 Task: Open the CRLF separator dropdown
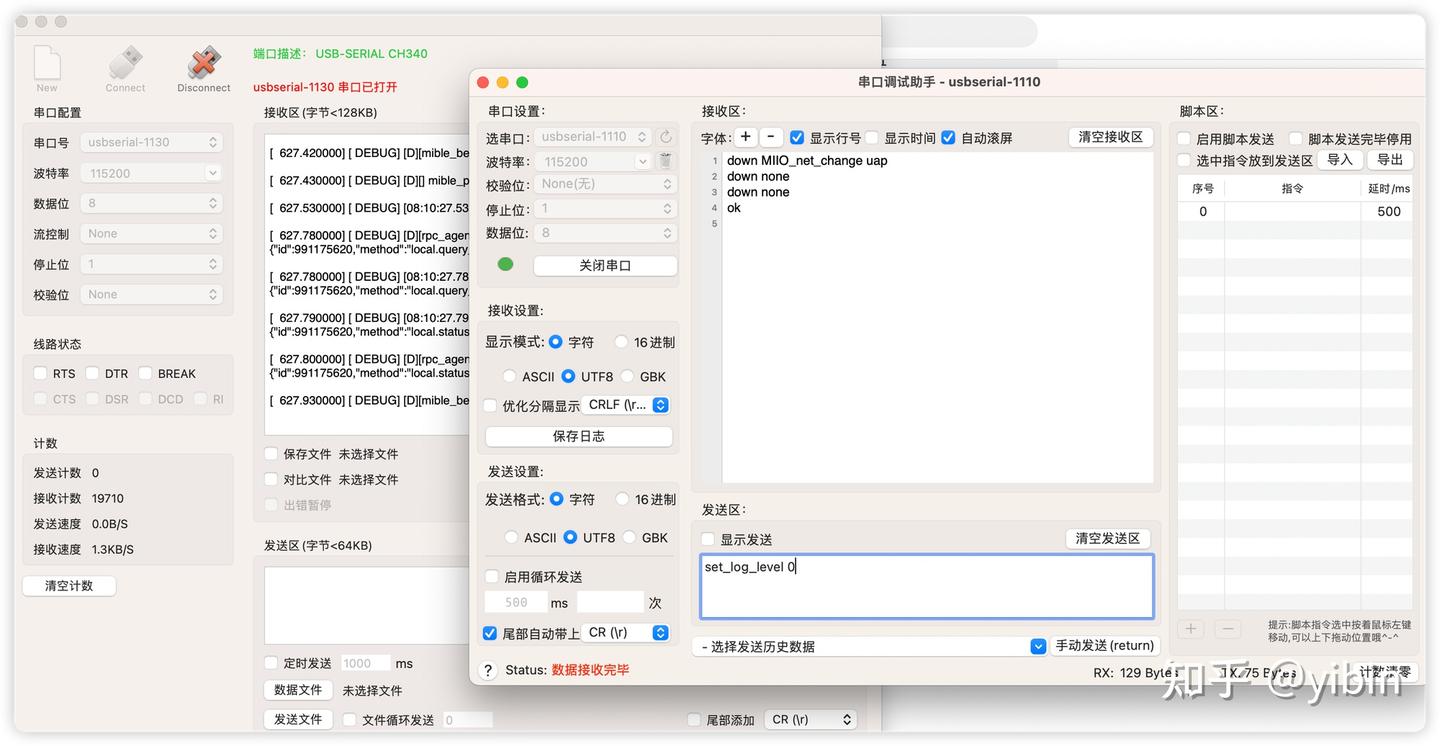click(627, 405)
